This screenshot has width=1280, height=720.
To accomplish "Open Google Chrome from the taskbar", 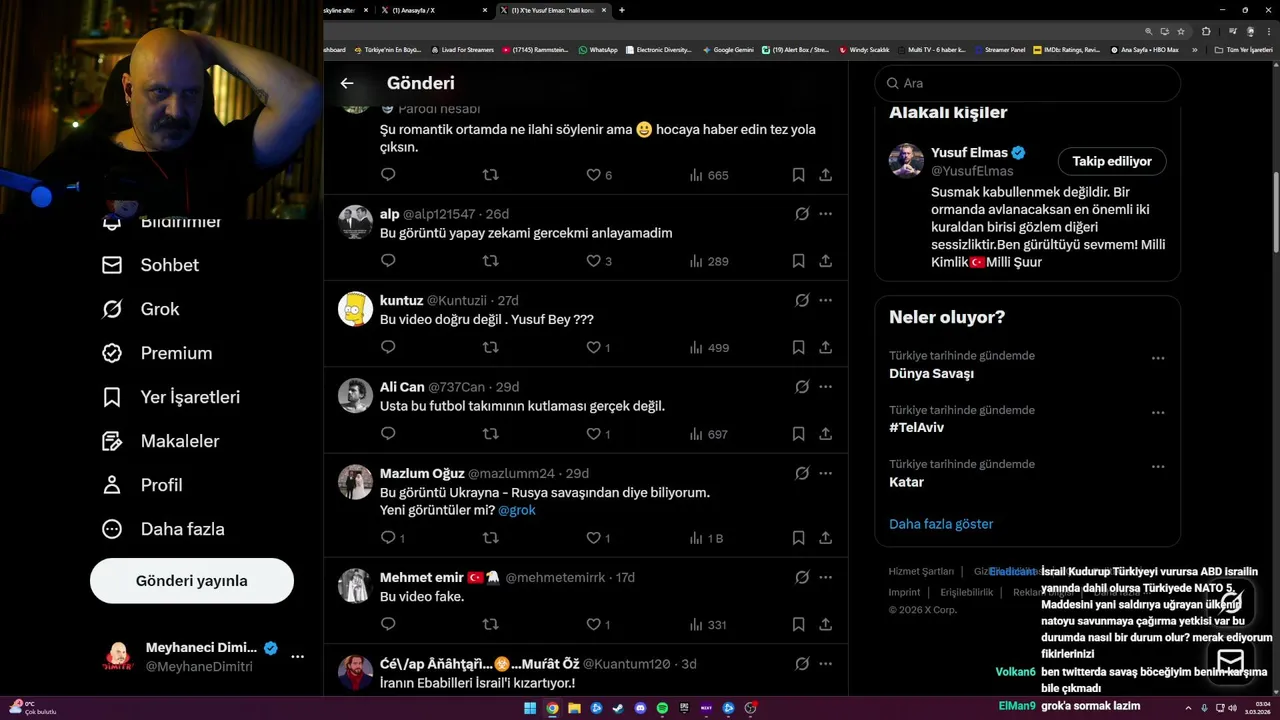I will 552,708.
